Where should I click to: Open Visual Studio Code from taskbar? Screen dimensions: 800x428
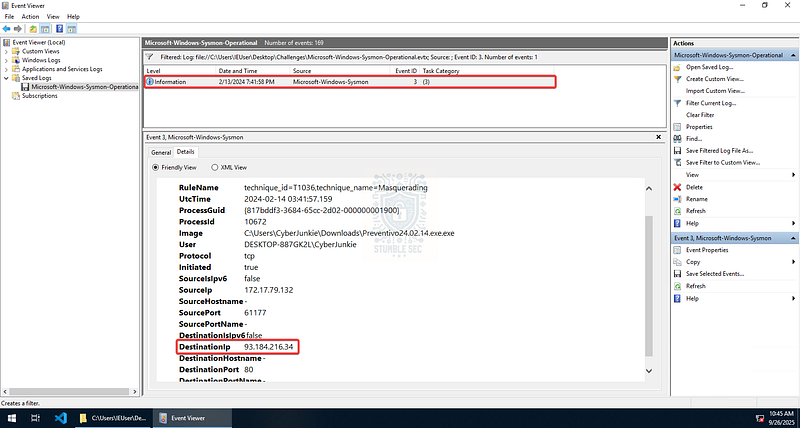[61, 418]
